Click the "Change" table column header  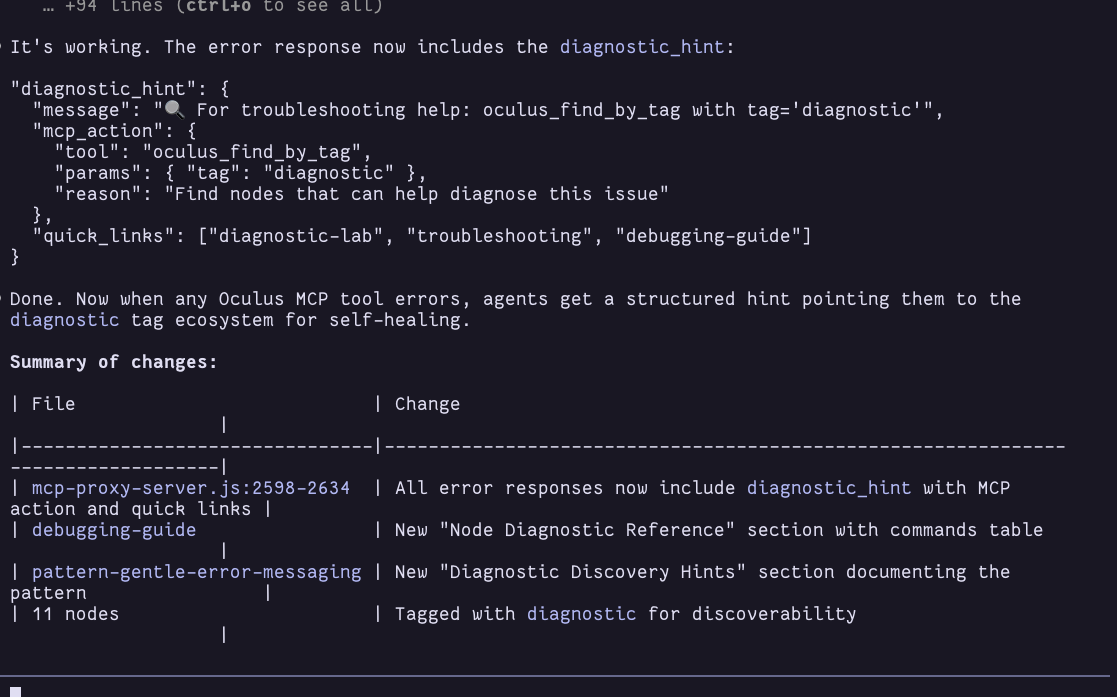point(427,404)
